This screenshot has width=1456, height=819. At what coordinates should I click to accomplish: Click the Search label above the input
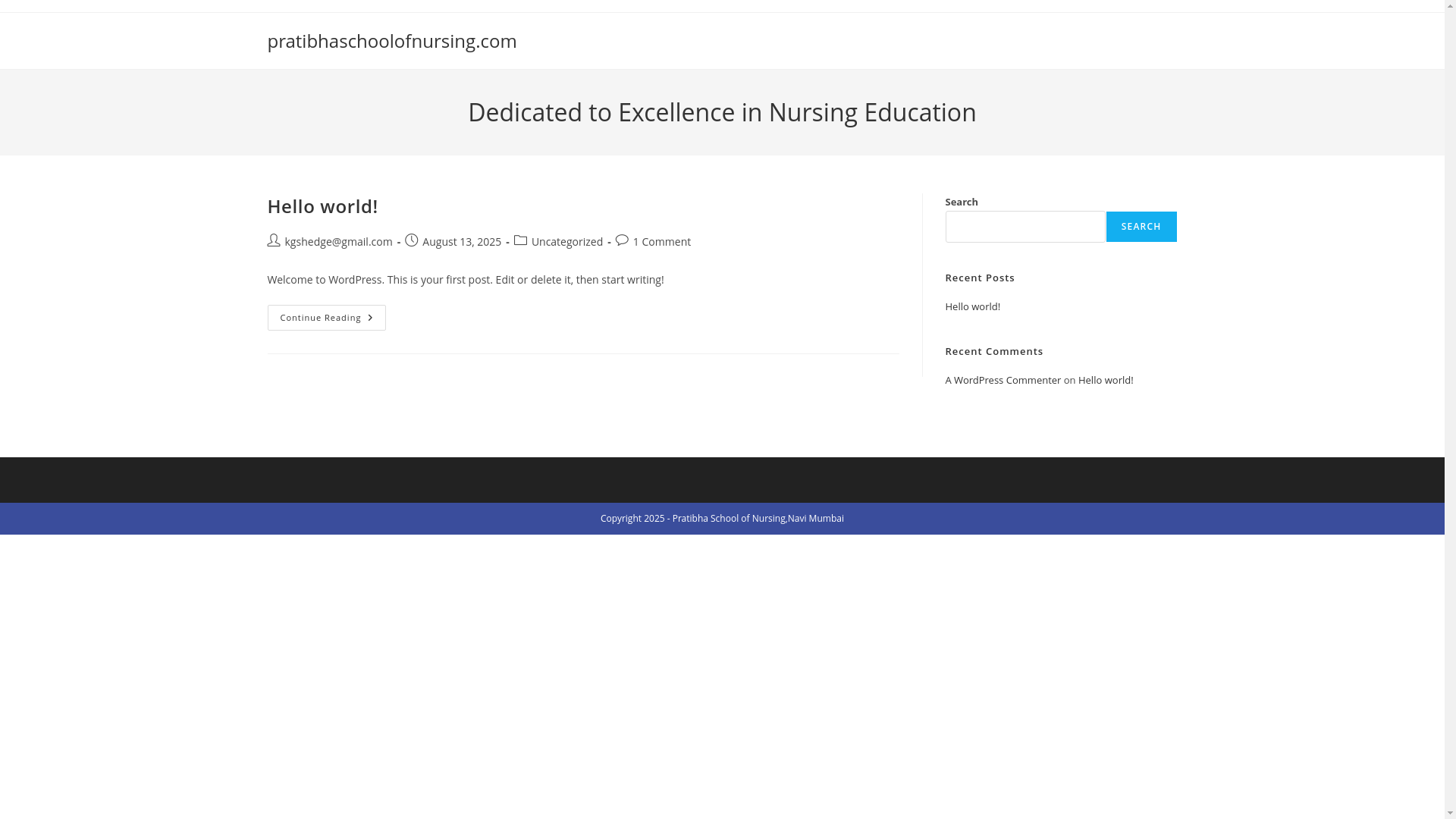click(x=962, y=202)
